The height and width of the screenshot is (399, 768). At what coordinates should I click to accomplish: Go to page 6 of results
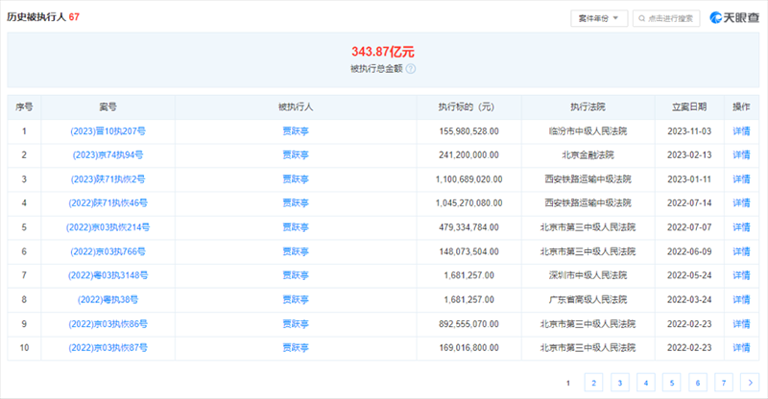pyautogui.click(x=698, y=383)
